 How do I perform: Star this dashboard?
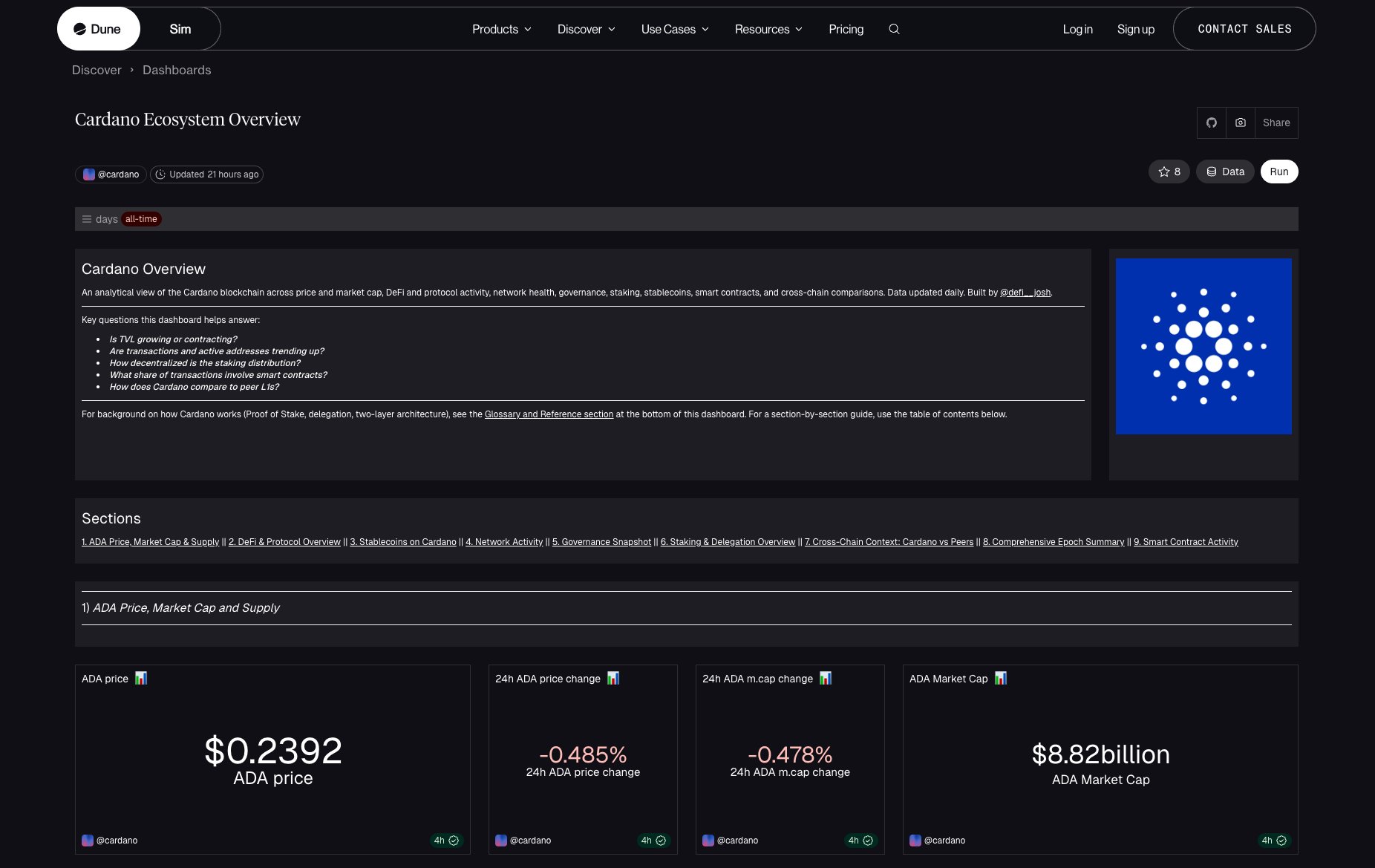coord(1169,172)
